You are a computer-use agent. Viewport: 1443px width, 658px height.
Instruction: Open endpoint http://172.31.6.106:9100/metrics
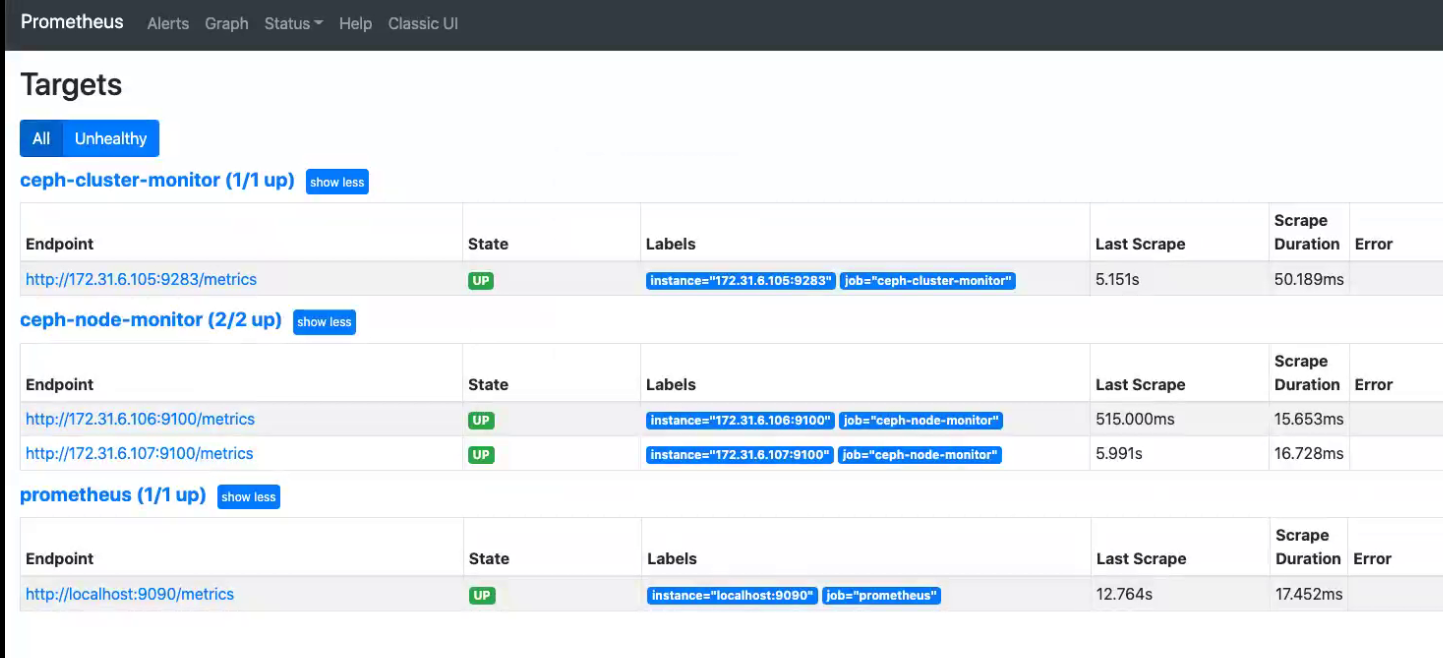[x=140, y=419]
